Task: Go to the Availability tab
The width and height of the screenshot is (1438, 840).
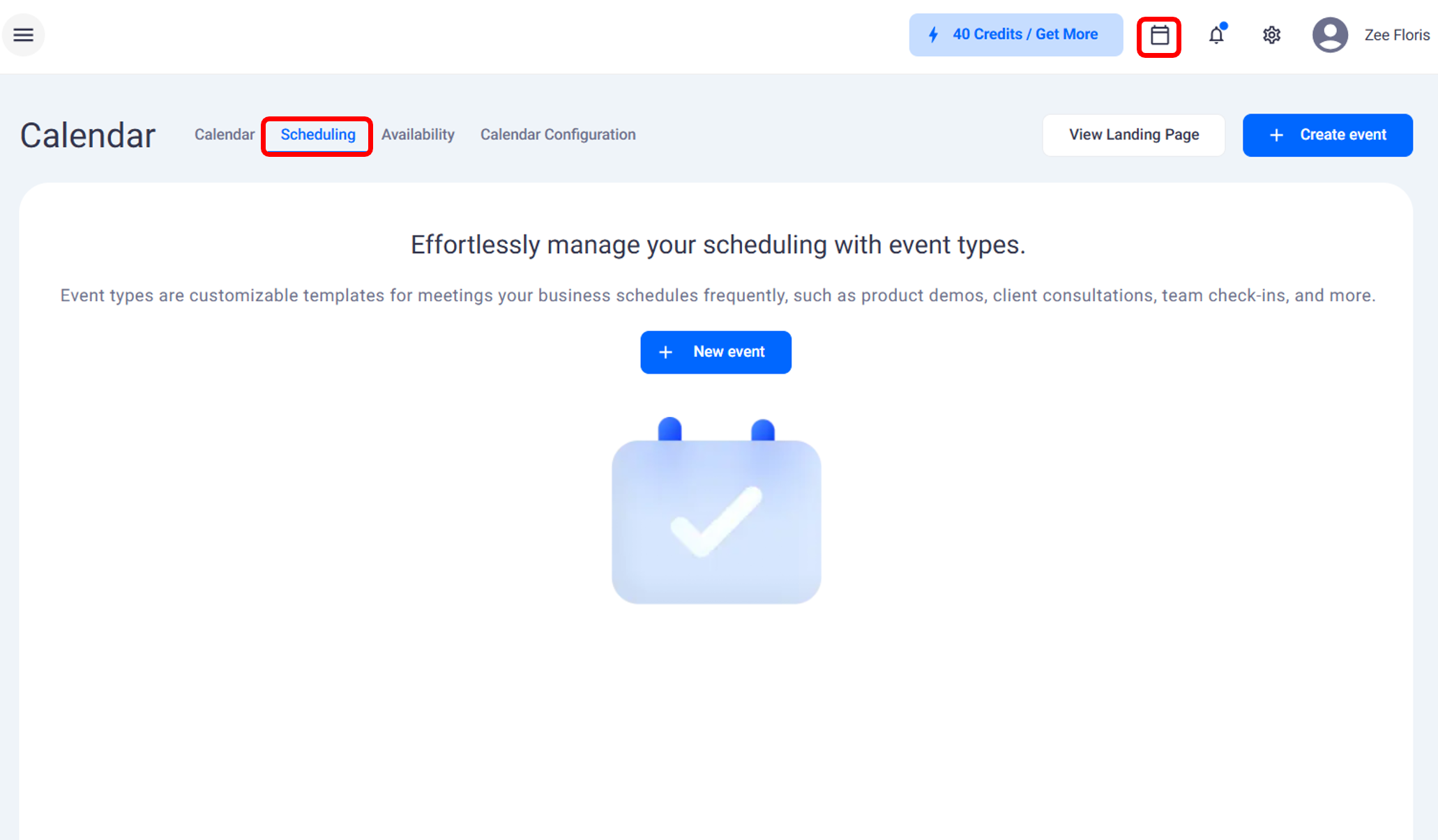Action: point(418,135)
